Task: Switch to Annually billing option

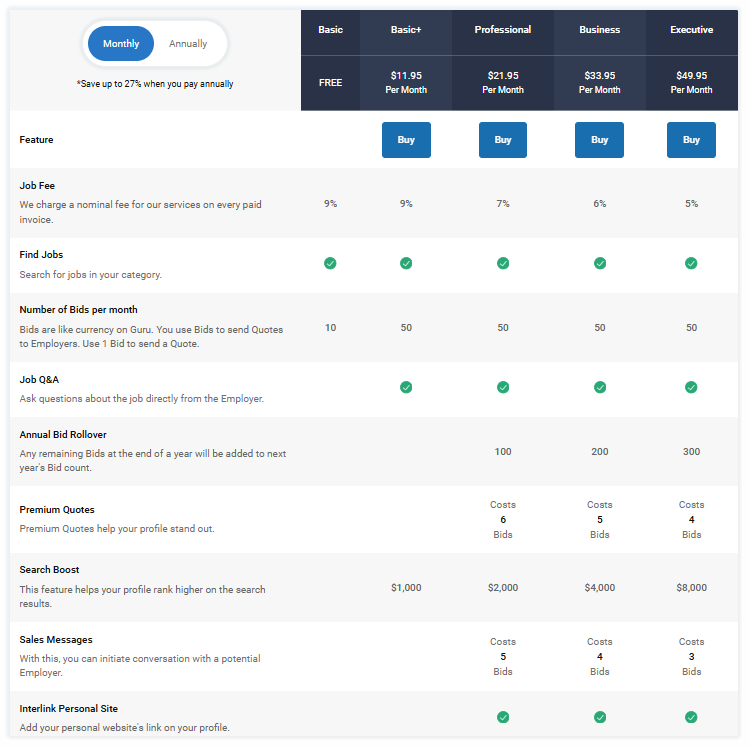Action: (x=188, y=44)
